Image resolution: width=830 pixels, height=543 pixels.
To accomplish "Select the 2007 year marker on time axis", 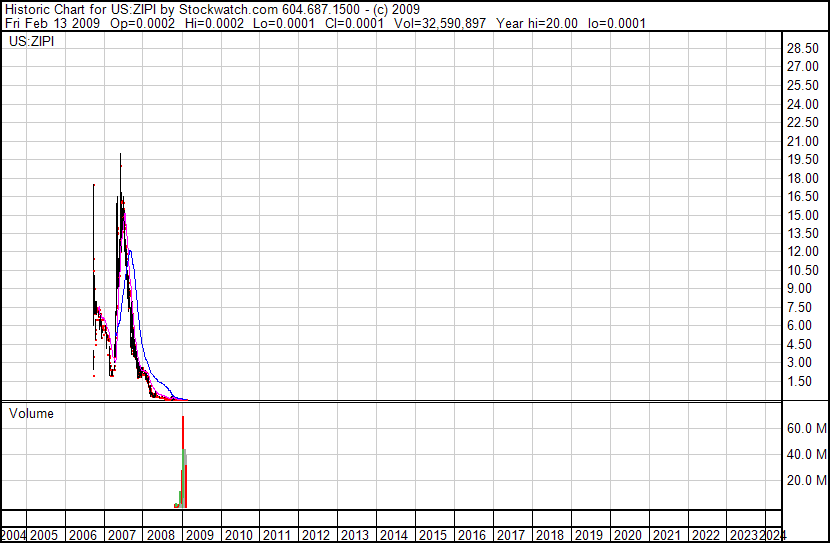I will tap(123, 535).
